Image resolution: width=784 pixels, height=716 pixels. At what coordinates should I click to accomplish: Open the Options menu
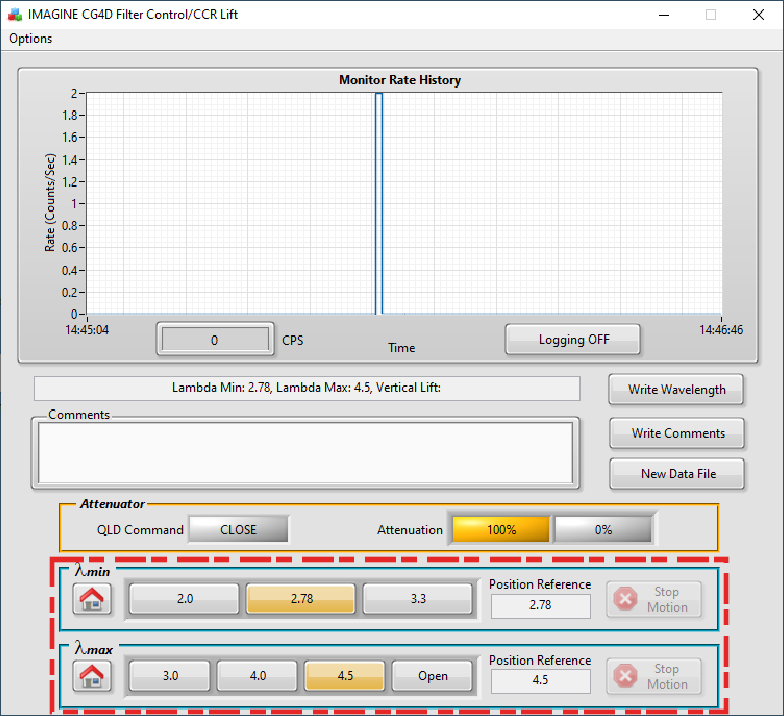click(x=31, y=38)
